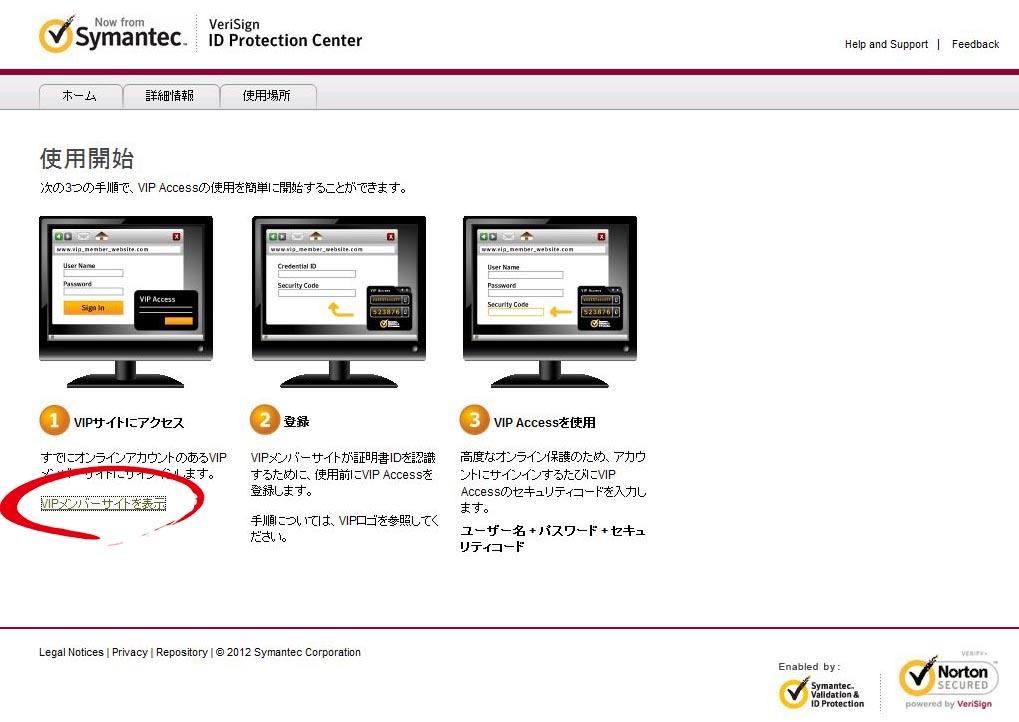Click the VIPメンバーサイトを表示 link
Screen dimensions: 1019x722
(x=103, y=504)
